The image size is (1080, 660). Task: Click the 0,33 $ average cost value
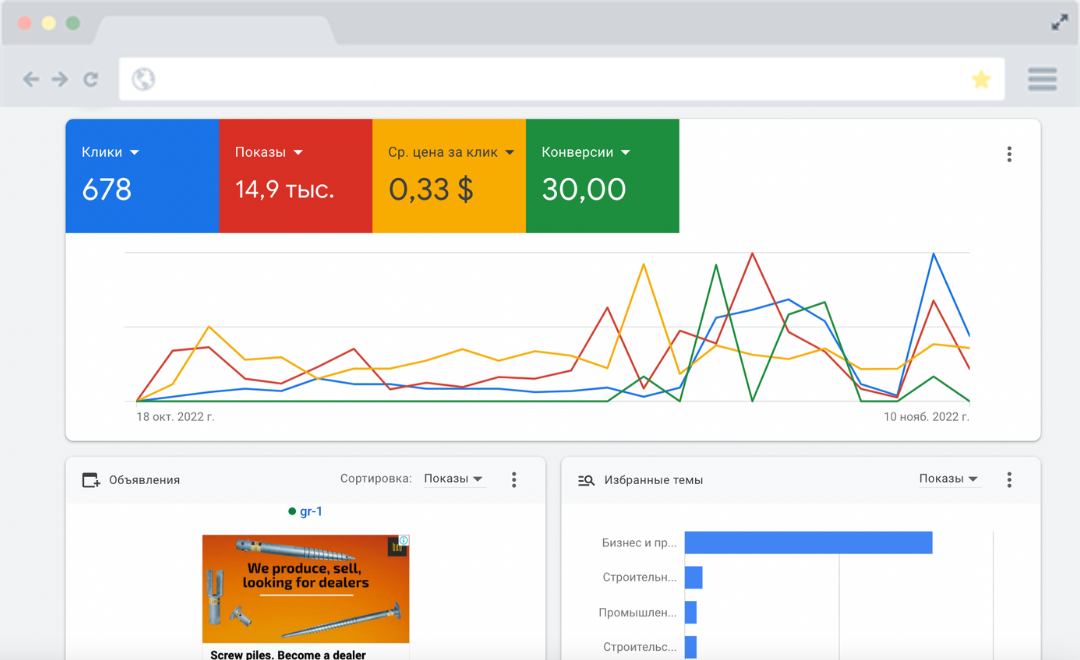pos(431,189)
